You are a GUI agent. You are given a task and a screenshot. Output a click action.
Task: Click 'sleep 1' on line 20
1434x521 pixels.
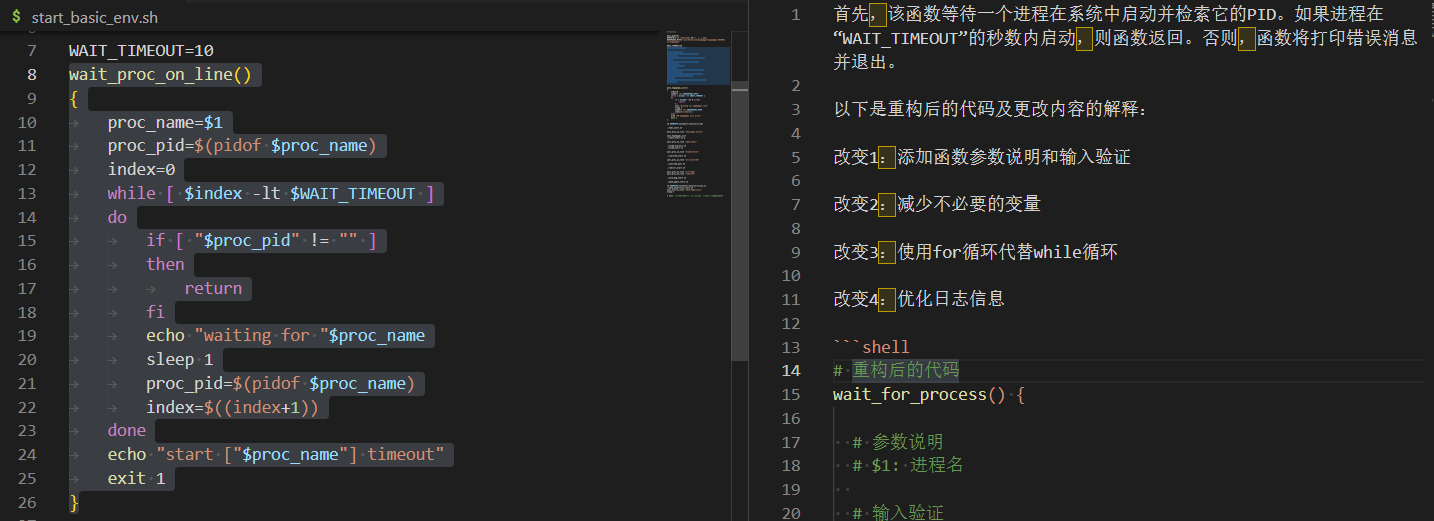pyautogui.click(x=179, y=359)
